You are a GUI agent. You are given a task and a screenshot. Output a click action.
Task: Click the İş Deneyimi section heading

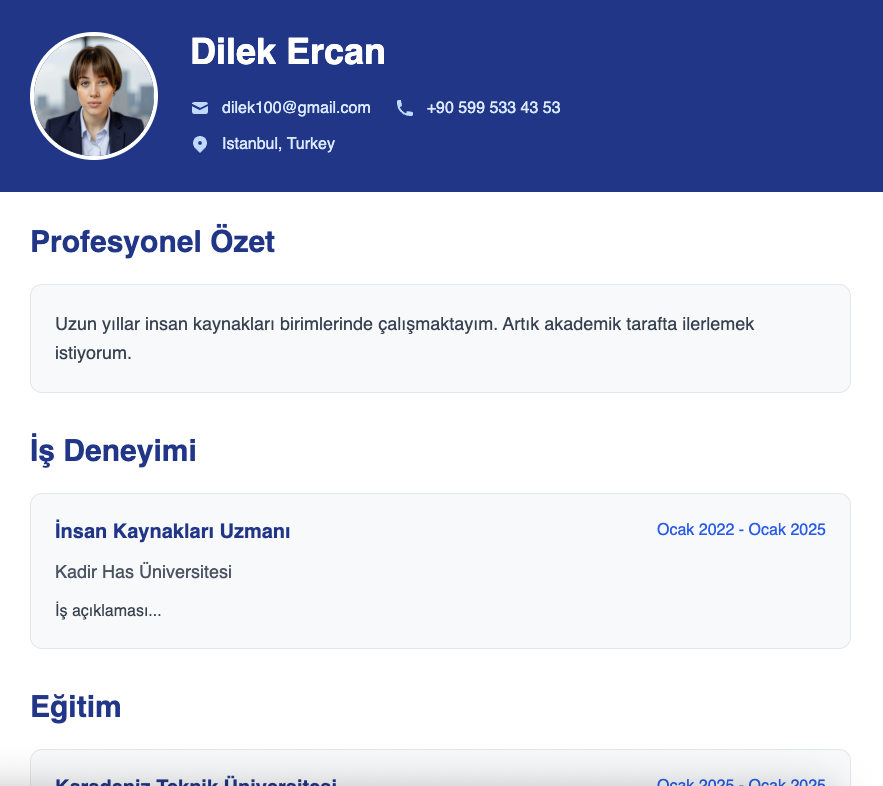click(113, 451)
